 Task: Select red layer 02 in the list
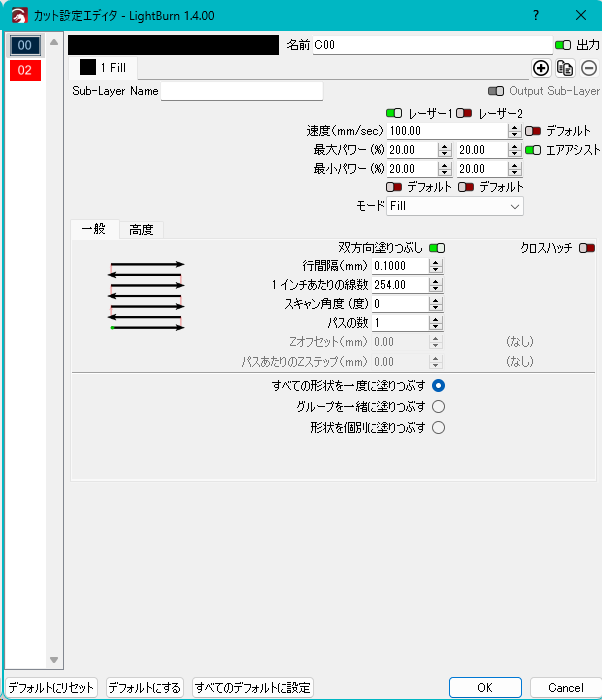click(25, 70)
